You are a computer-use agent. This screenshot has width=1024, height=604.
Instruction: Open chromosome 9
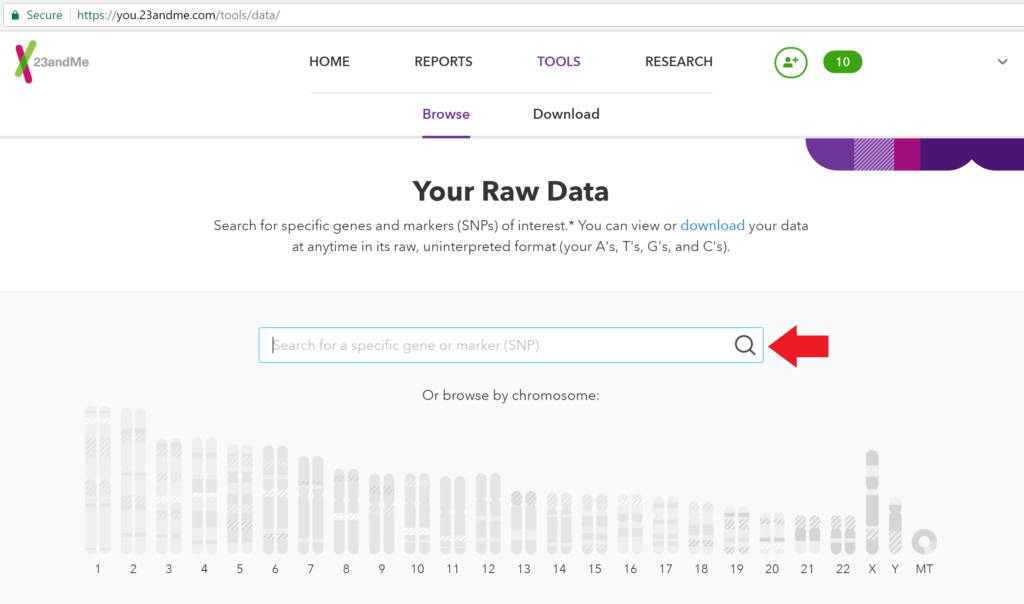tap(381, 514)
